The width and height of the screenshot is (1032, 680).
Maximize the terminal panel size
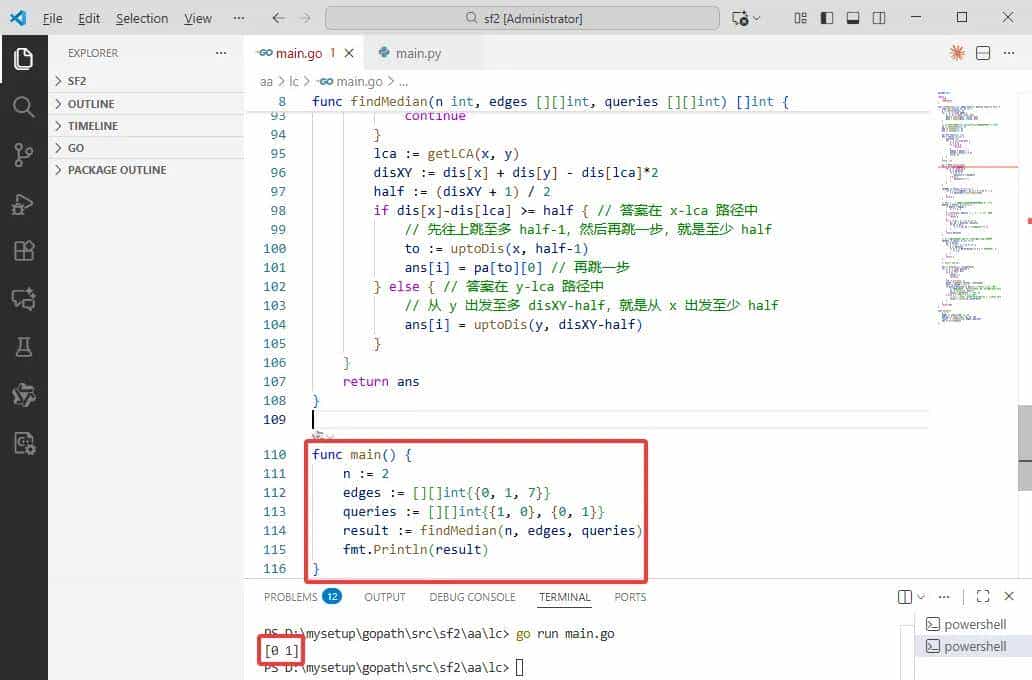click(x=983, y=597)
